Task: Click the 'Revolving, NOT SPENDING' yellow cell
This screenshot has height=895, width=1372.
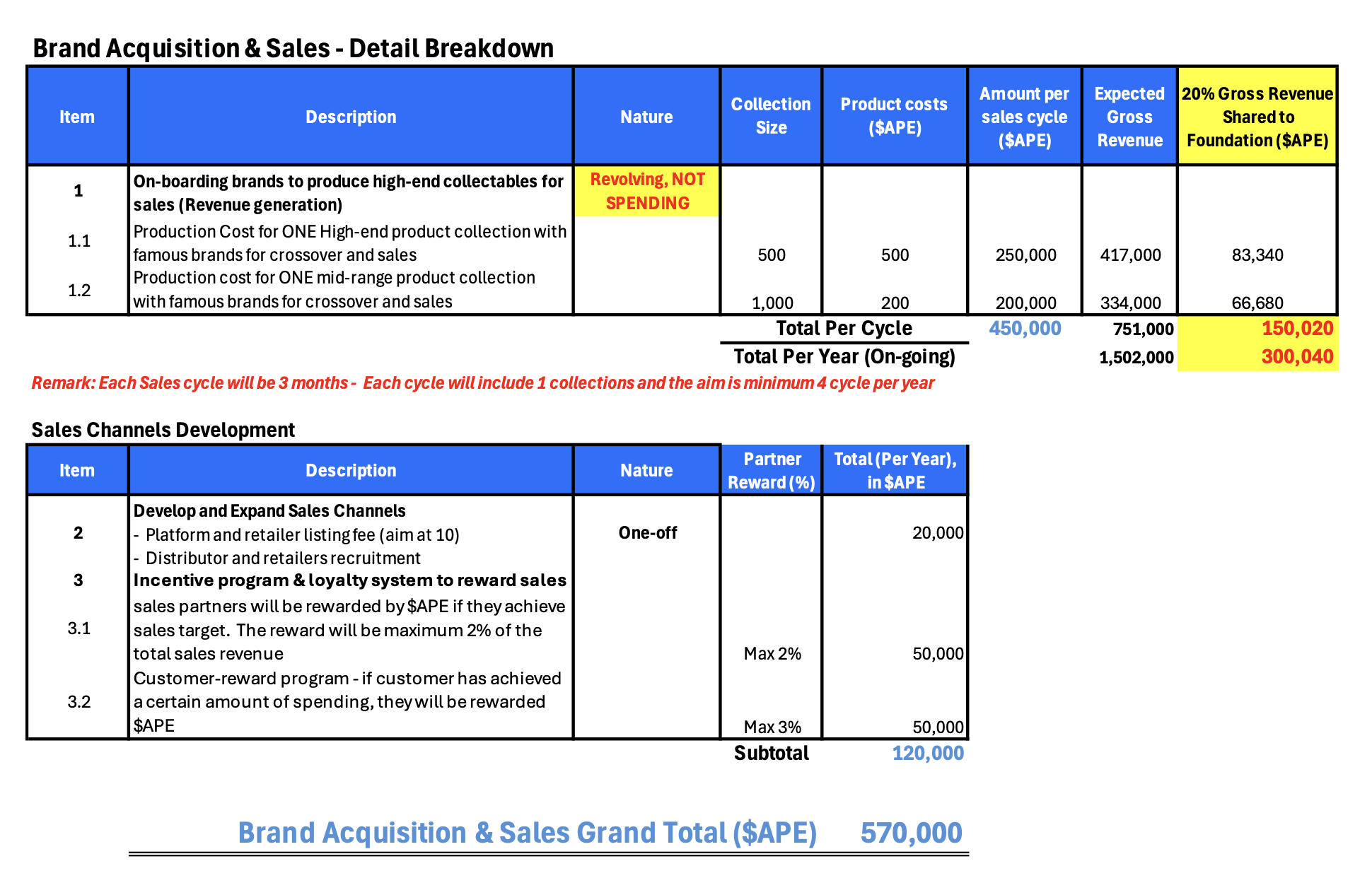Action: (647, 191)
